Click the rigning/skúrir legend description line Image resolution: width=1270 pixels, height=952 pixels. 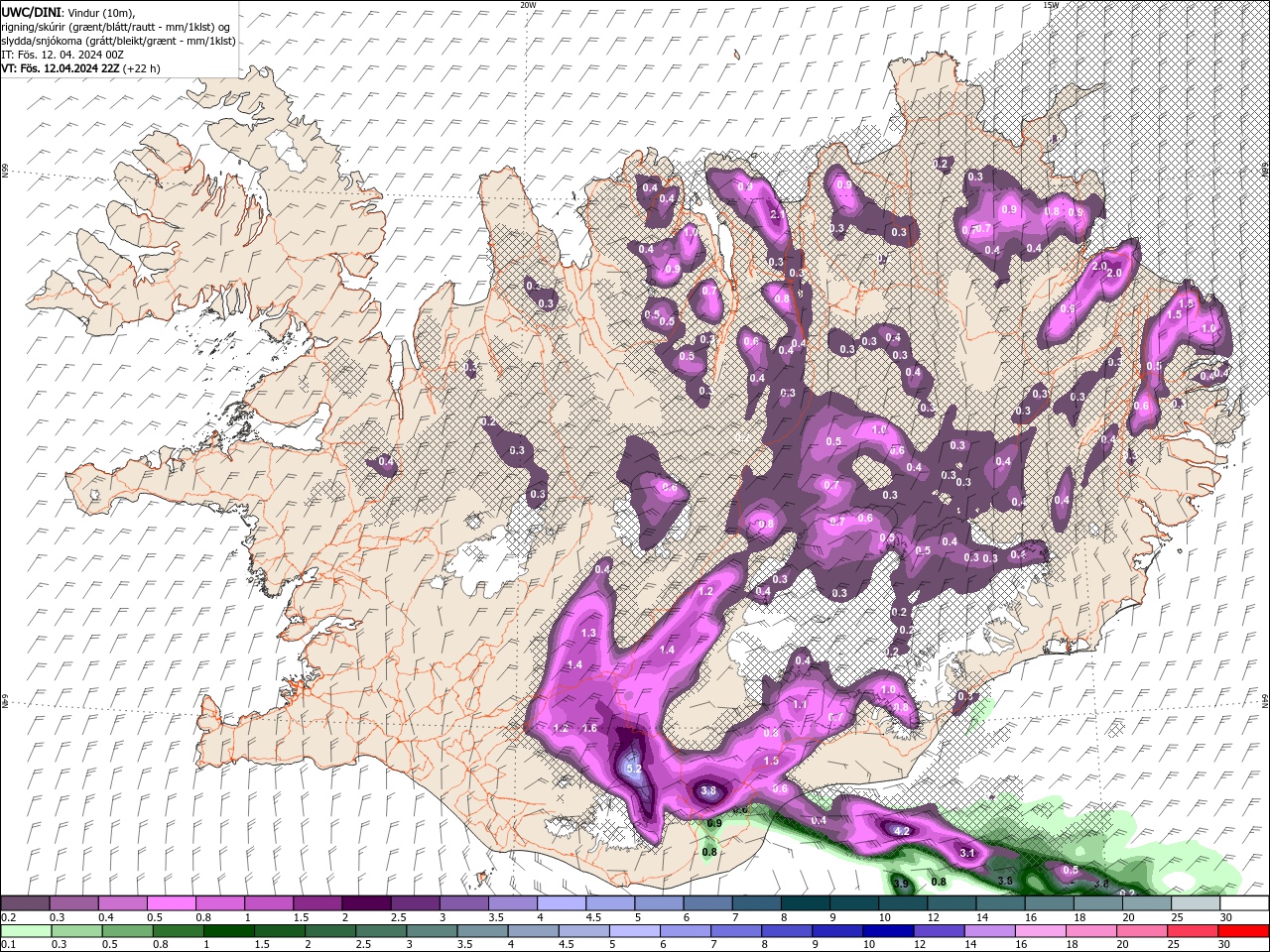pos(116,26)
